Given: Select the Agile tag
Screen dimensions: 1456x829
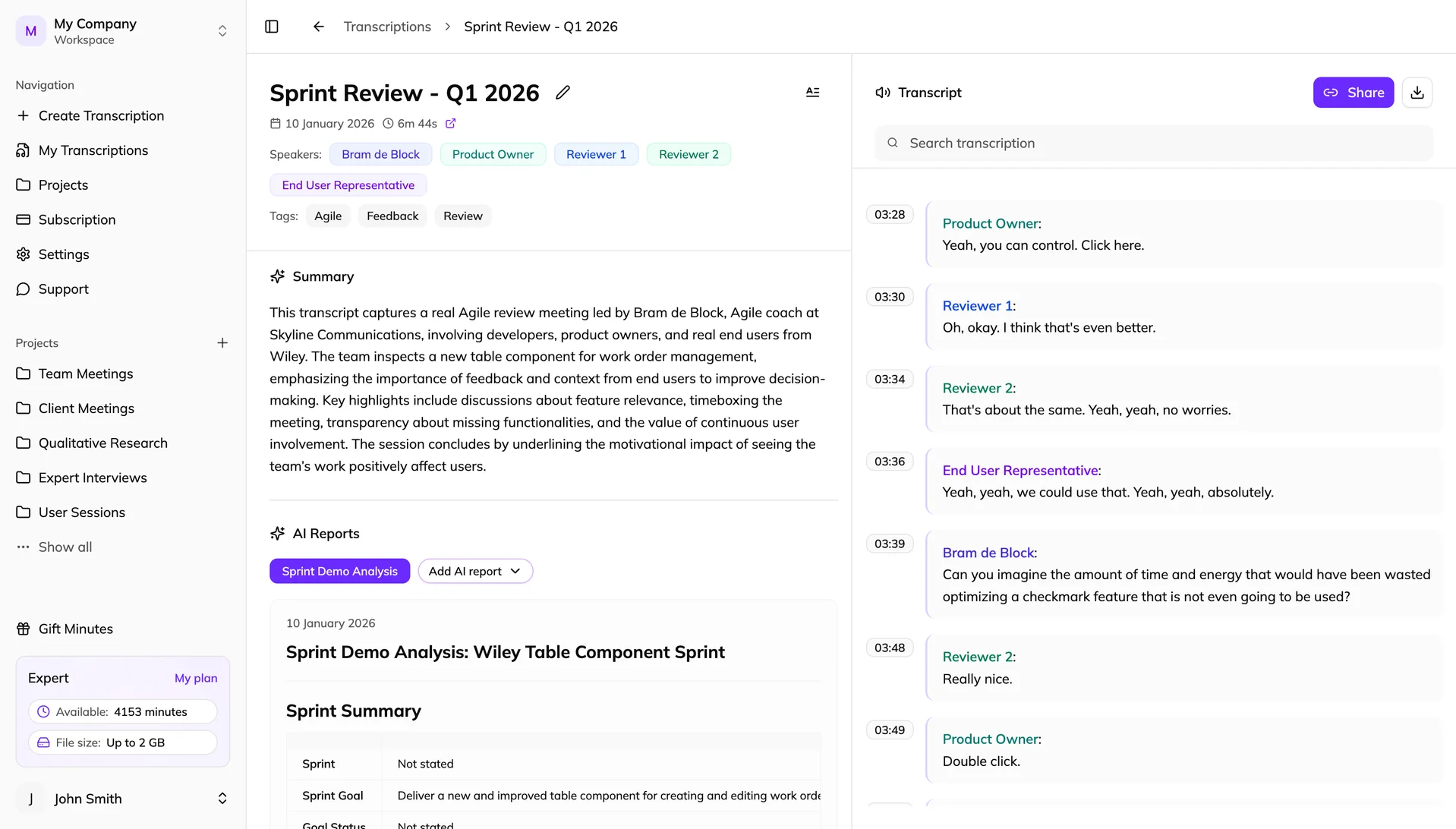Looking at the screenshot, I should pyautogui.click(x=327, y=216).
